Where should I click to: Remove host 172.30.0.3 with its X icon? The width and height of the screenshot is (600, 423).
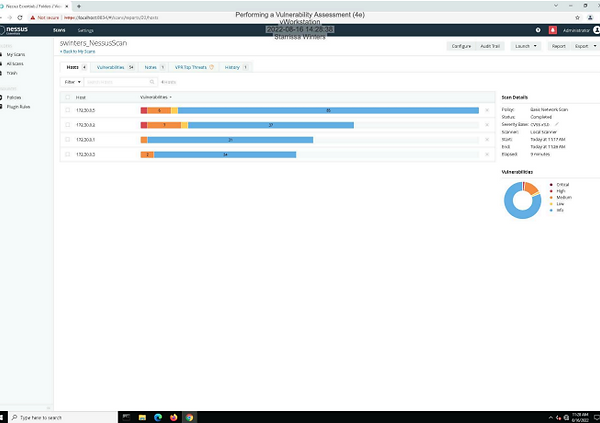[x=487, y=154]
